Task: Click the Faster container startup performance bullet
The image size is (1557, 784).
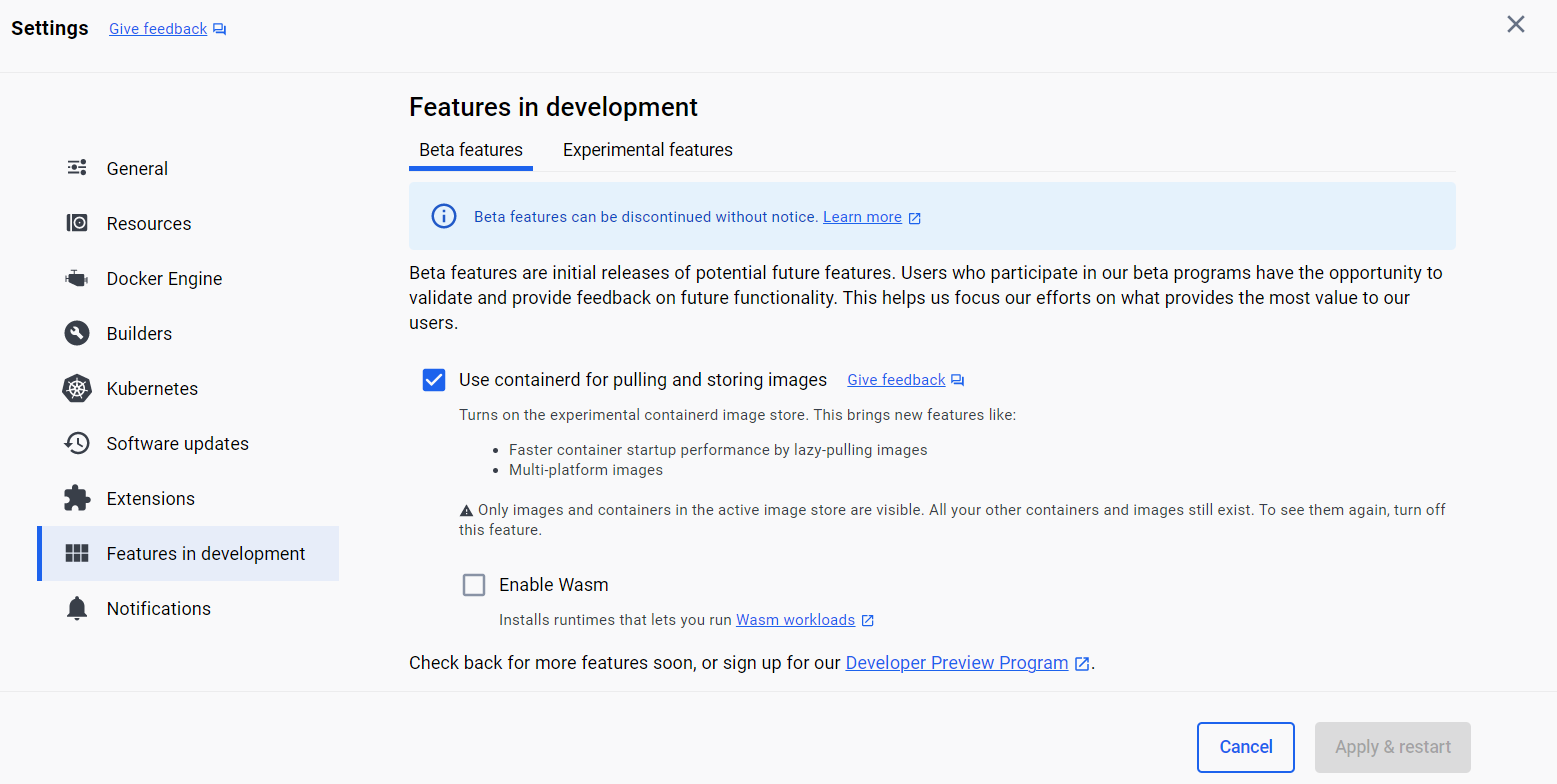Action: [718, 450]
